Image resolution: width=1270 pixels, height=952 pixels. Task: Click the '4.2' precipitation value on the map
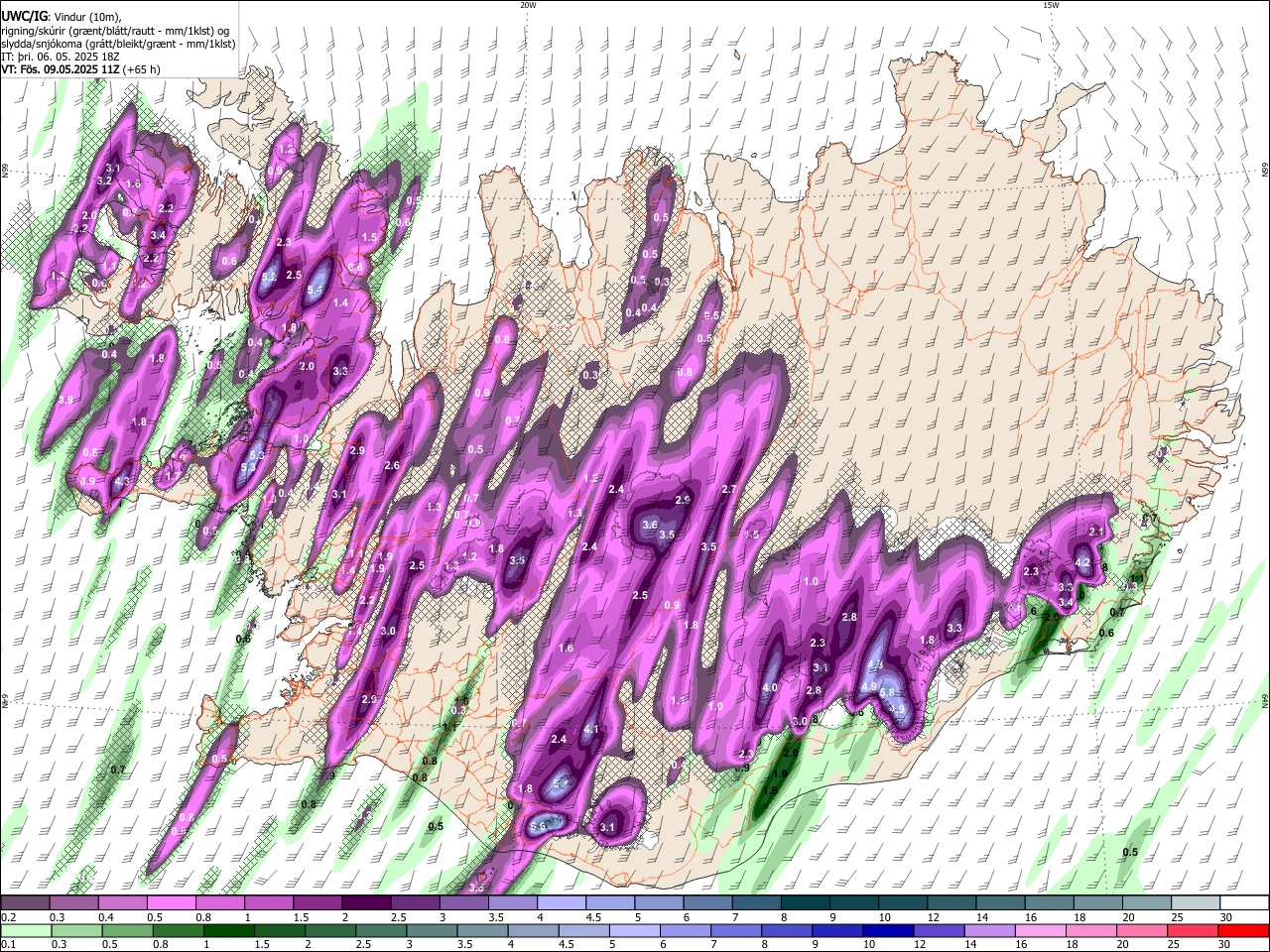(1083, 562)
